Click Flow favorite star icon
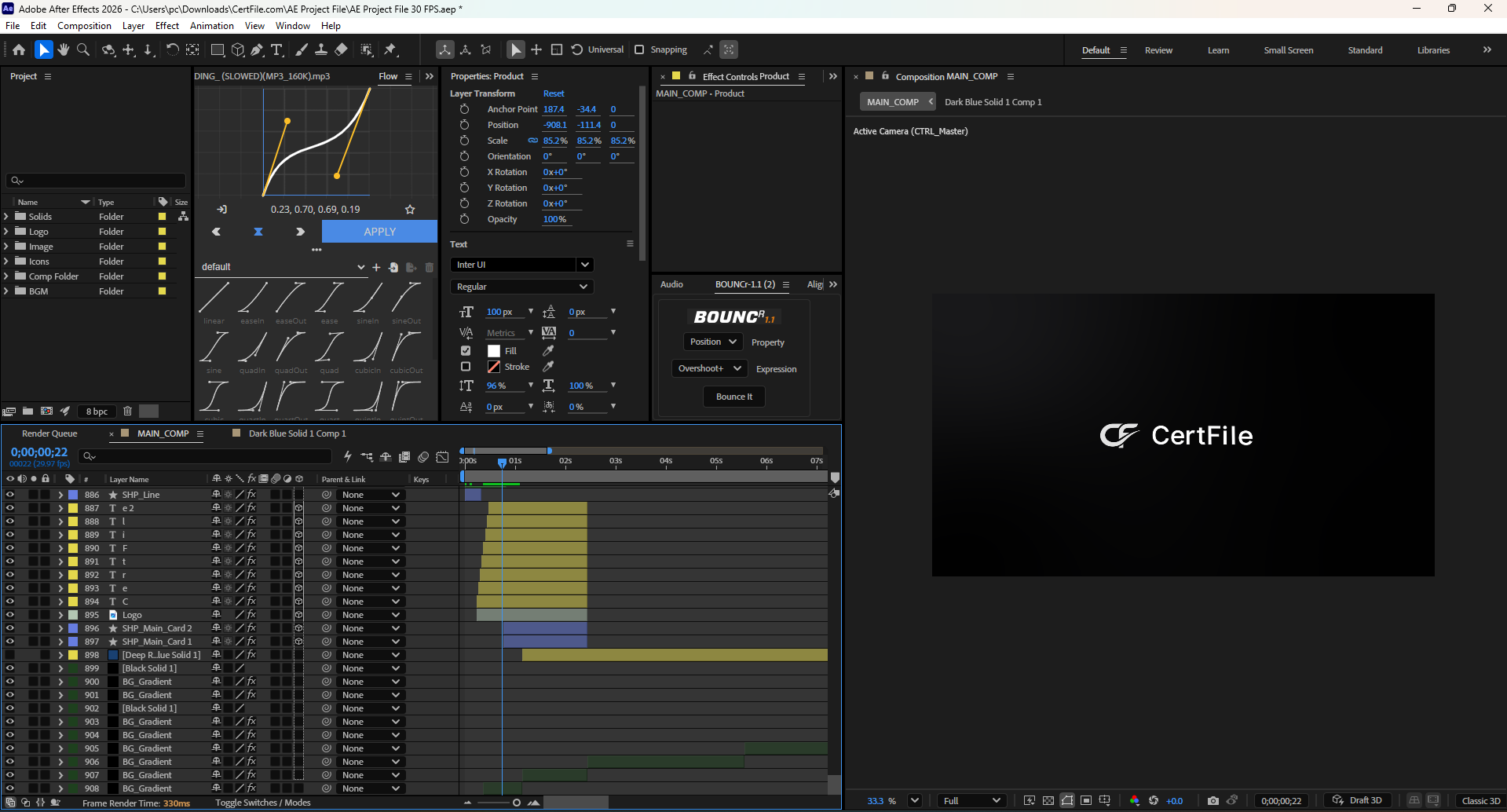This screenshot has height=812, width=1507. tap(410, 210)
